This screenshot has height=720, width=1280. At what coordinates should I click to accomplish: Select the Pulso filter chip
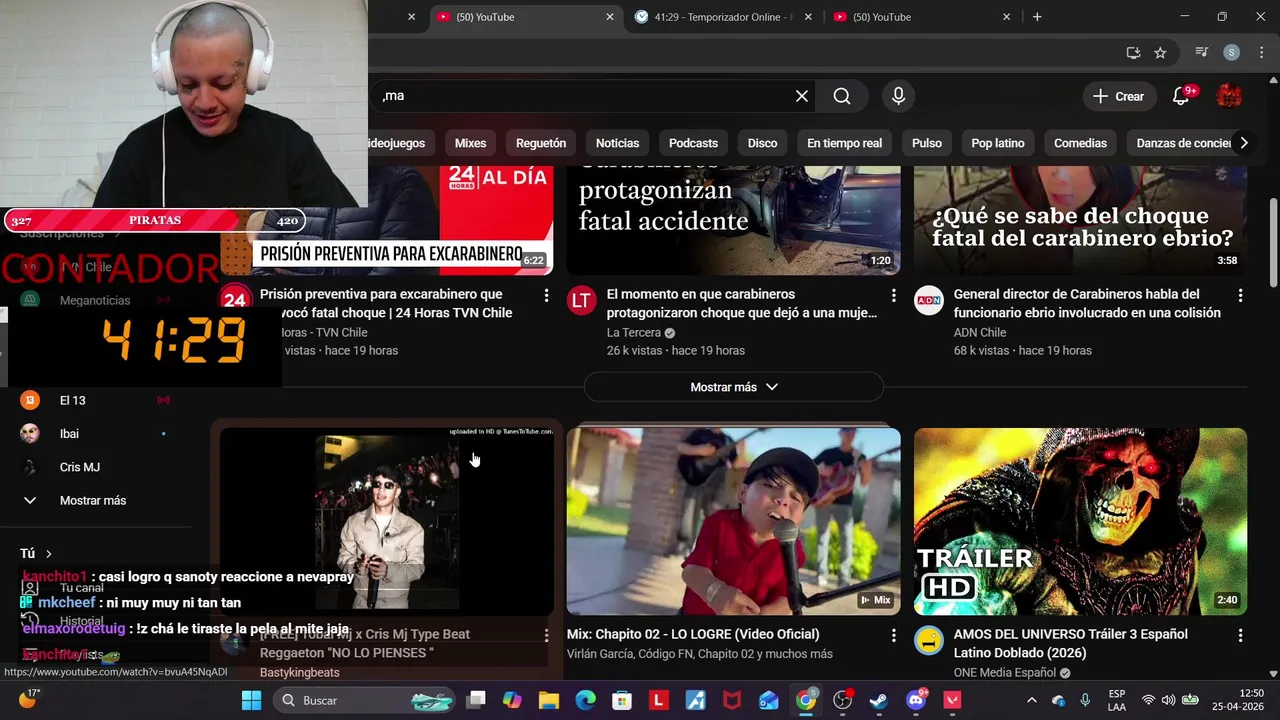tap(927, 143)
